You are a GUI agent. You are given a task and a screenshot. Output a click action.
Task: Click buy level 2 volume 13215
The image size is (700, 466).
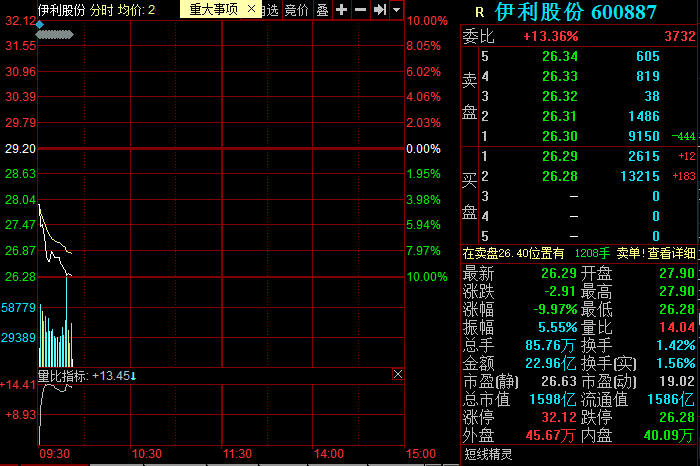click(640, 176)
